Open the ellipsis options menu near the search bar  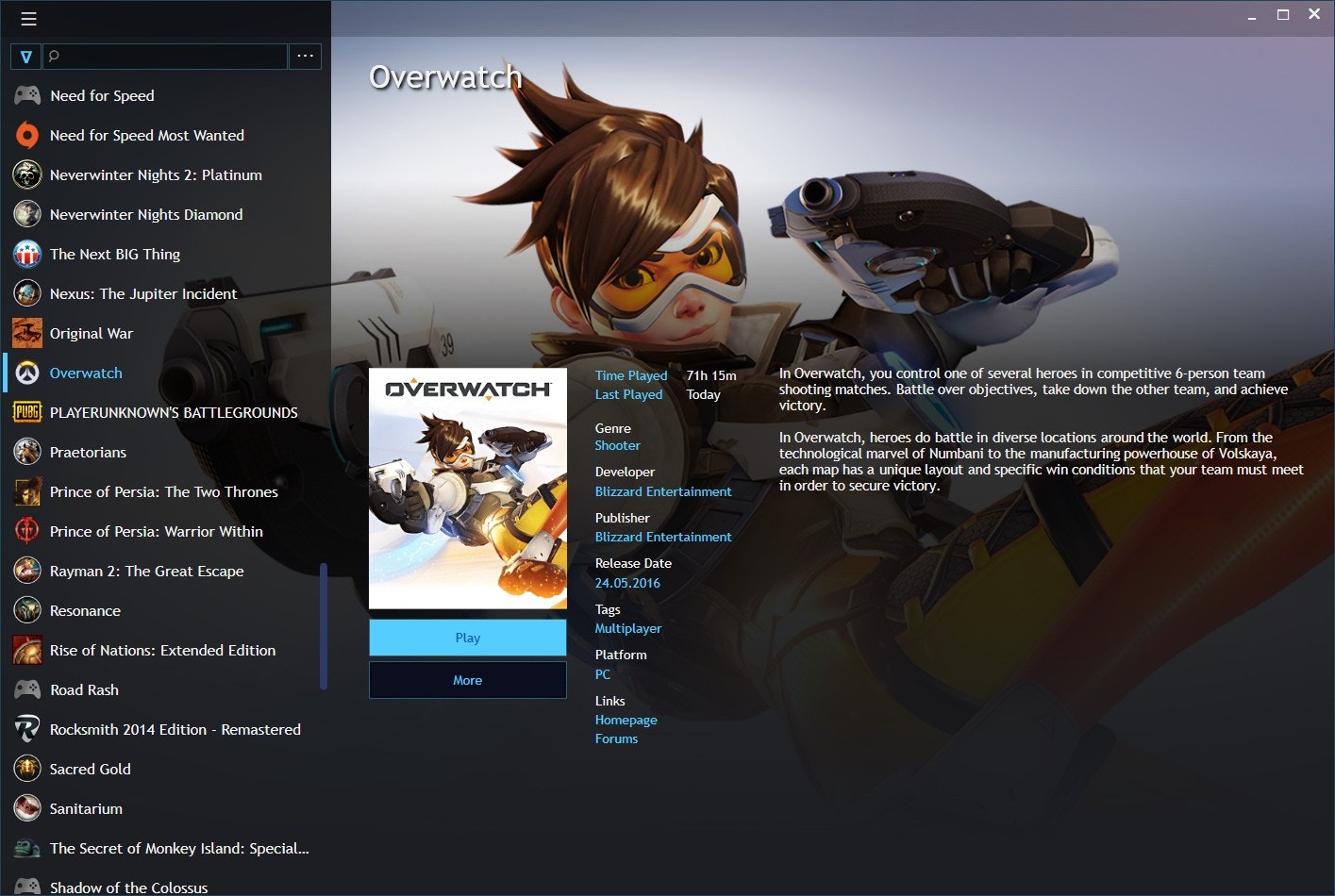tap(305, 56)
